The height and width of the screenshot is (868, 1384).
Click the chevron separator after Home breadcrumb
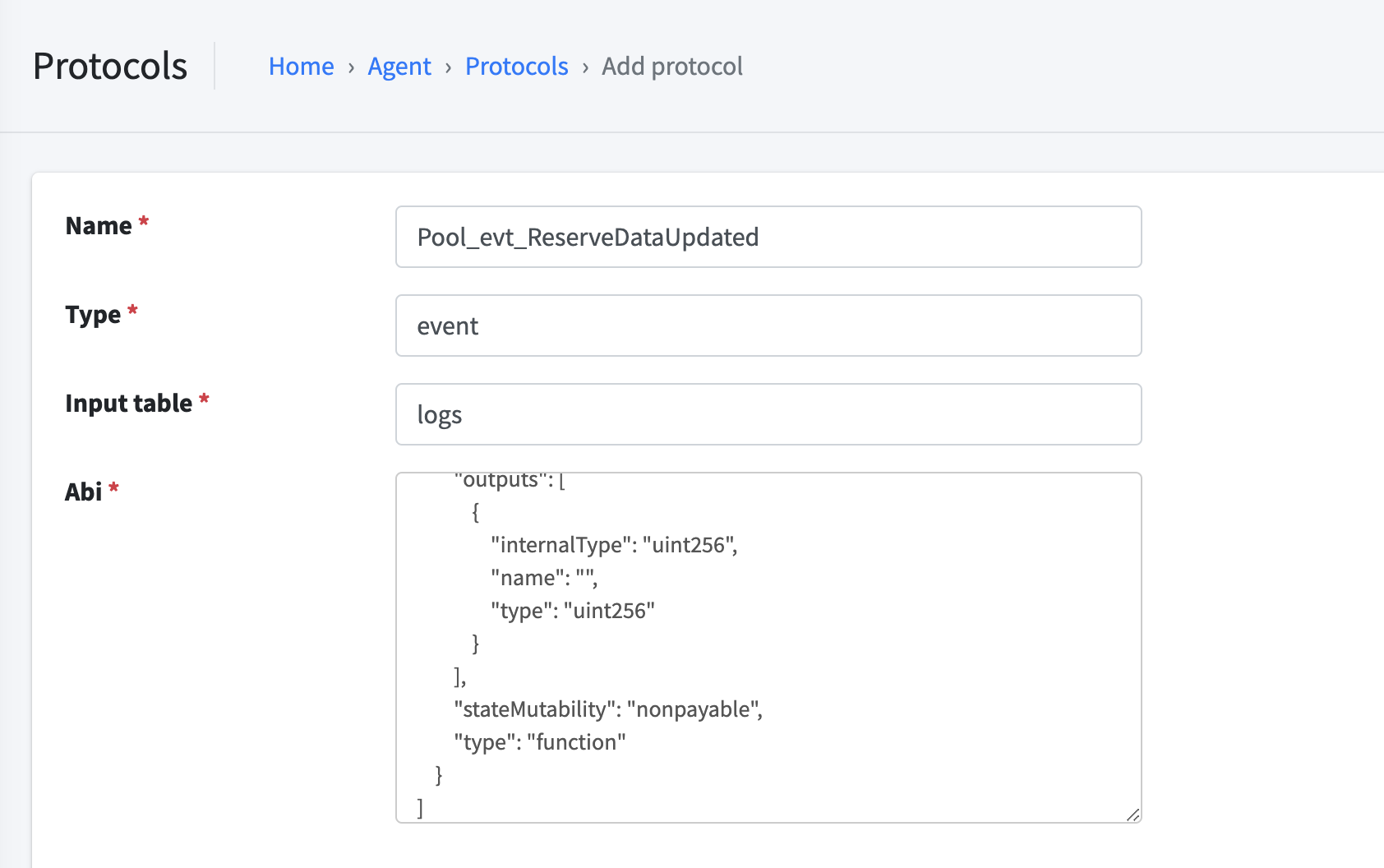351,67
